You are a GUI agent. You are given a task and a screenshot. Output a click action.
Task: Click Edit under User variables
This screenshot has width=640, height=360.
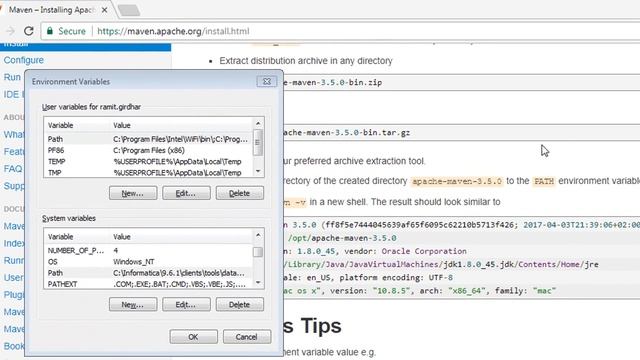coord(186,193)
